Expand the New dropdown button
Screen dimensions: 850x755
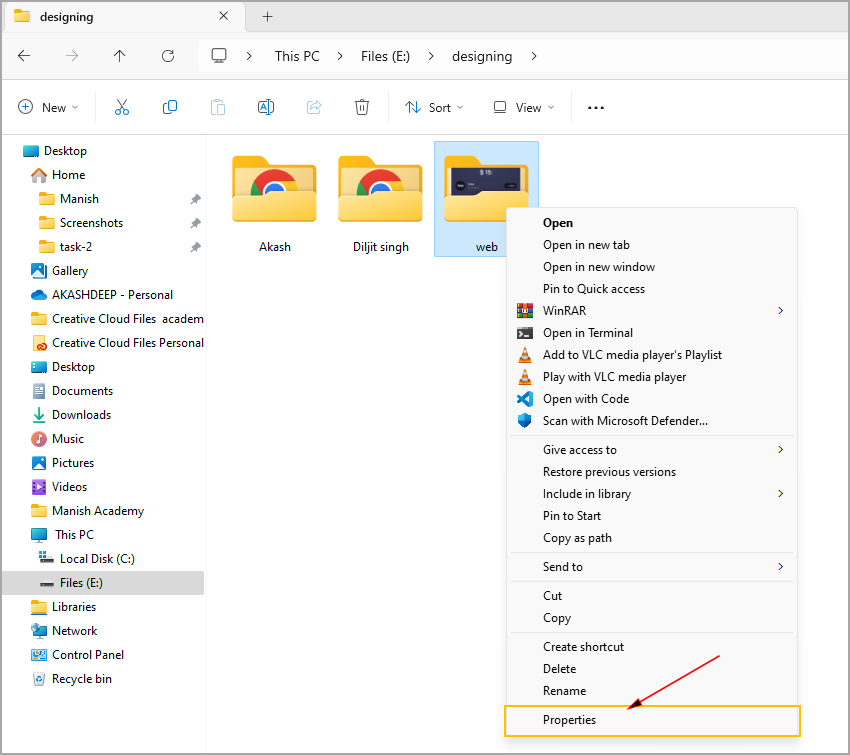click(48, 108)
